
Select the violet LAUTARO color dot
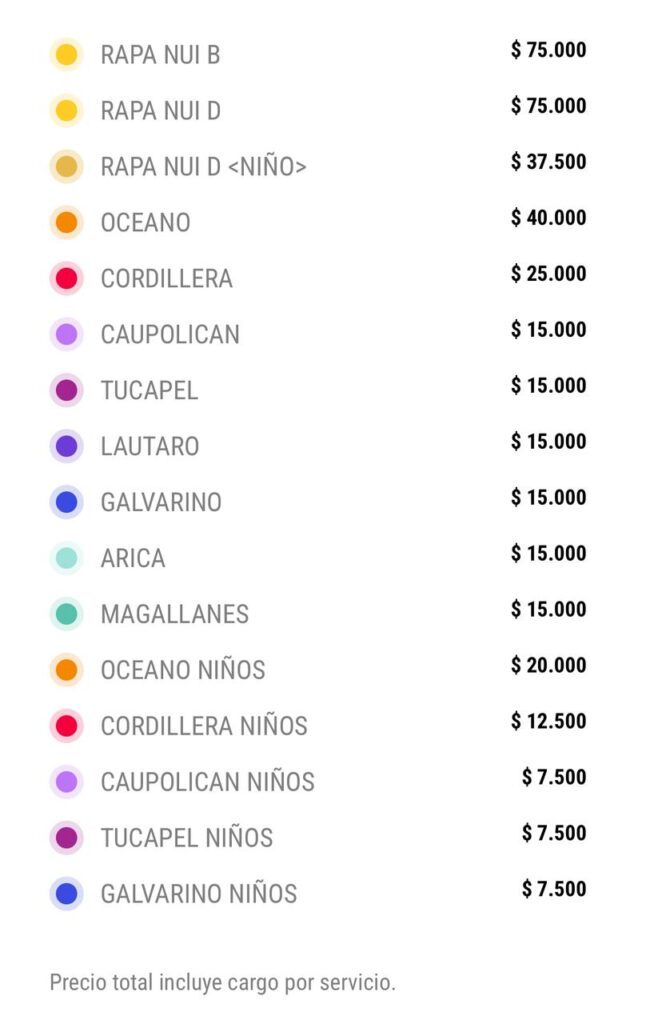[66, 446]
